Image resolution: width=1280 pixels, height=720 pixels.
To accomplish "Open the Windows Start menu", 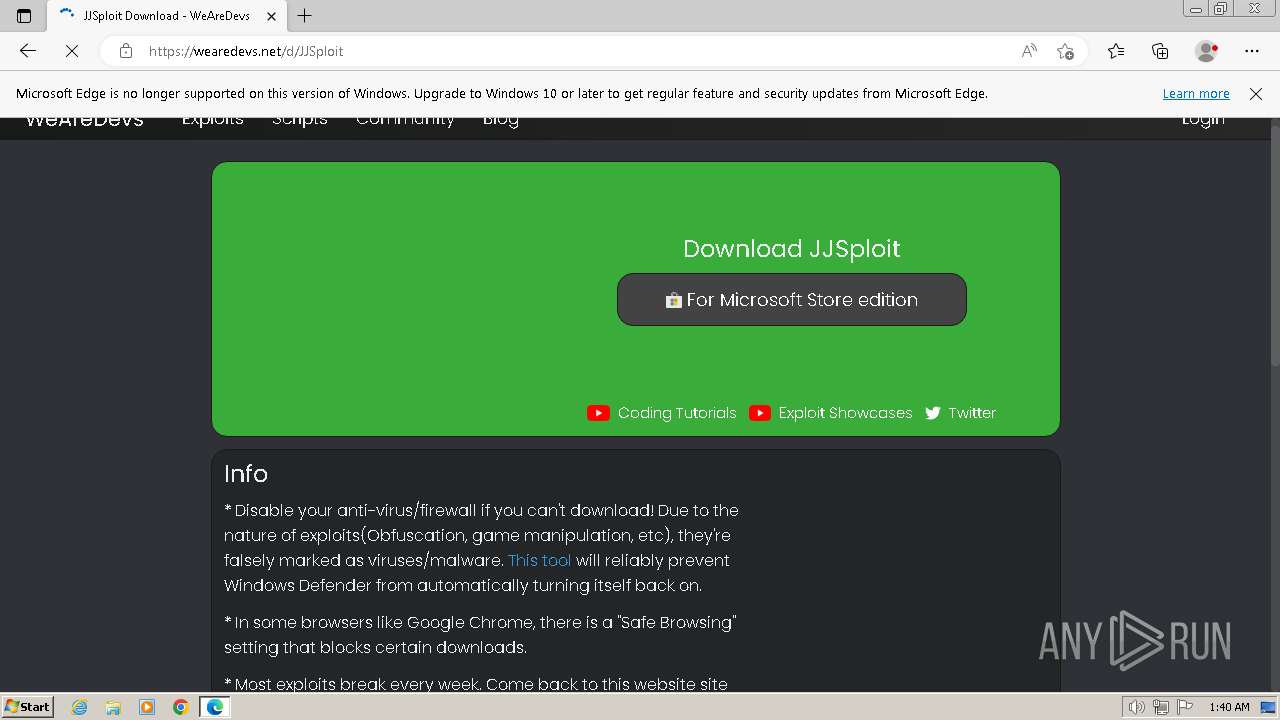I will pos(27,707).
